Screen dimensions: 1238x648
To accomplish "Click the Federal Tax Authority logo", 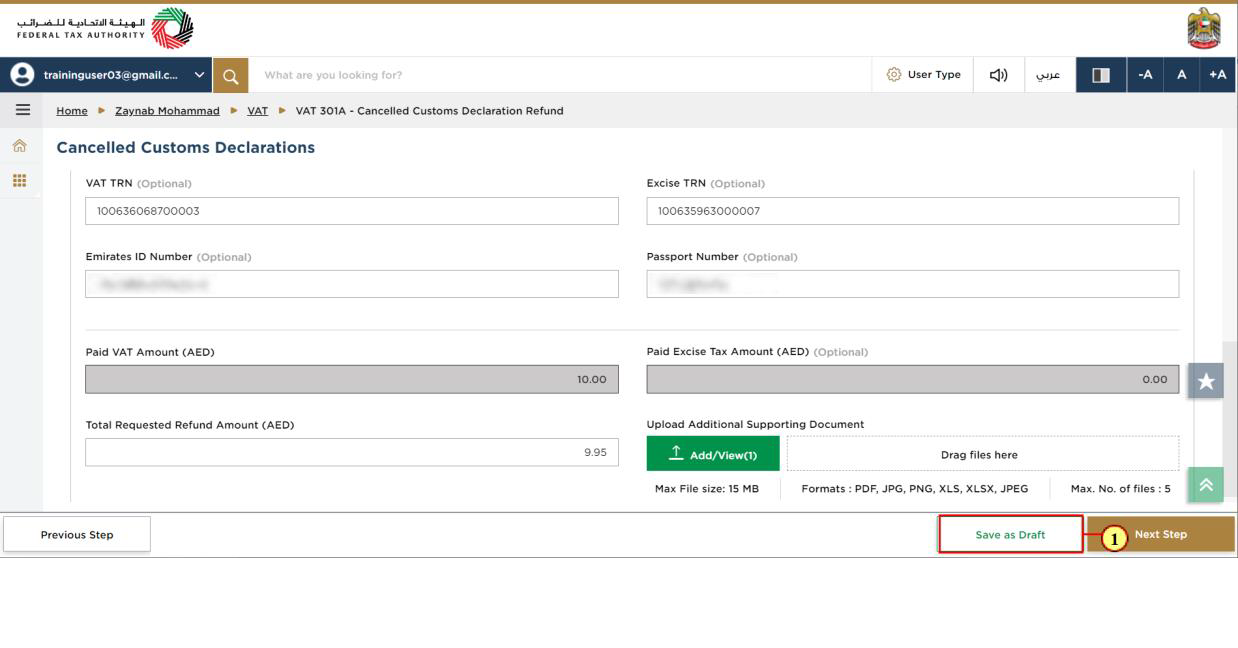I will 106,29.
